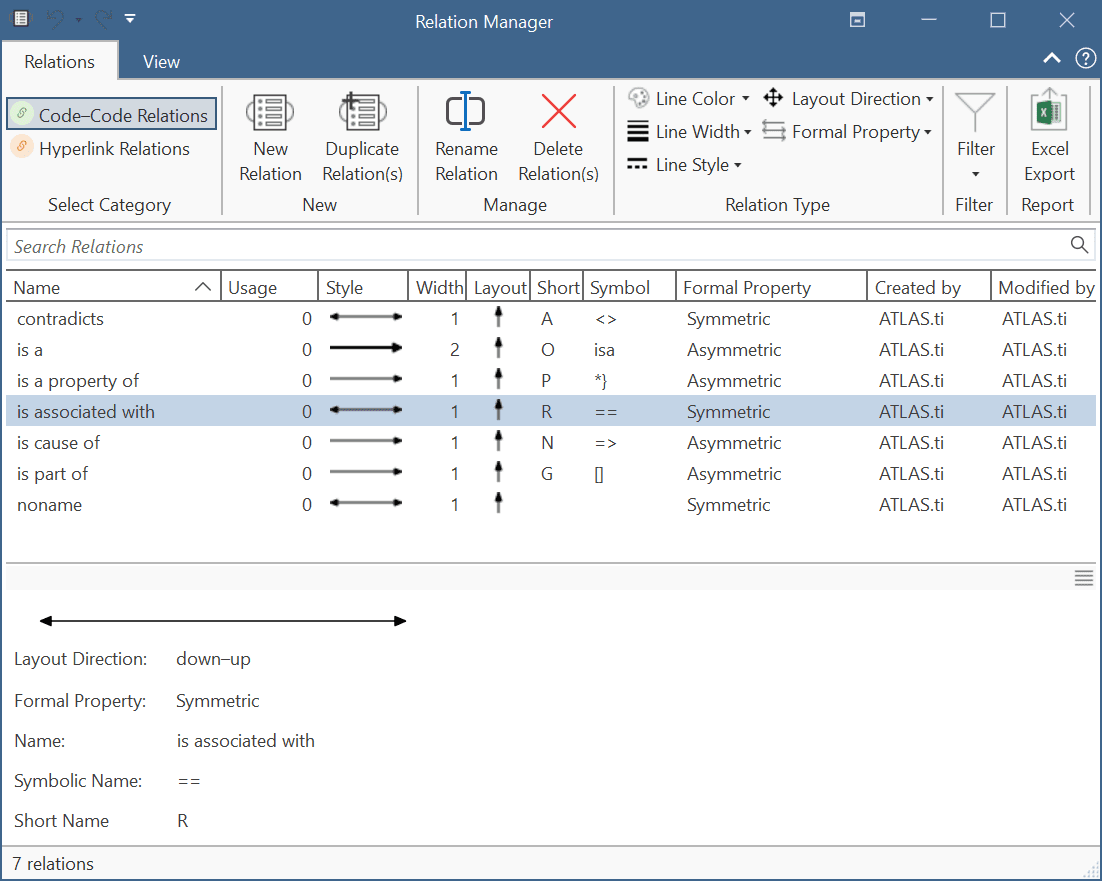Sort by the Layout column header
Screen dimensions: 1102x881
pos(498,287)
